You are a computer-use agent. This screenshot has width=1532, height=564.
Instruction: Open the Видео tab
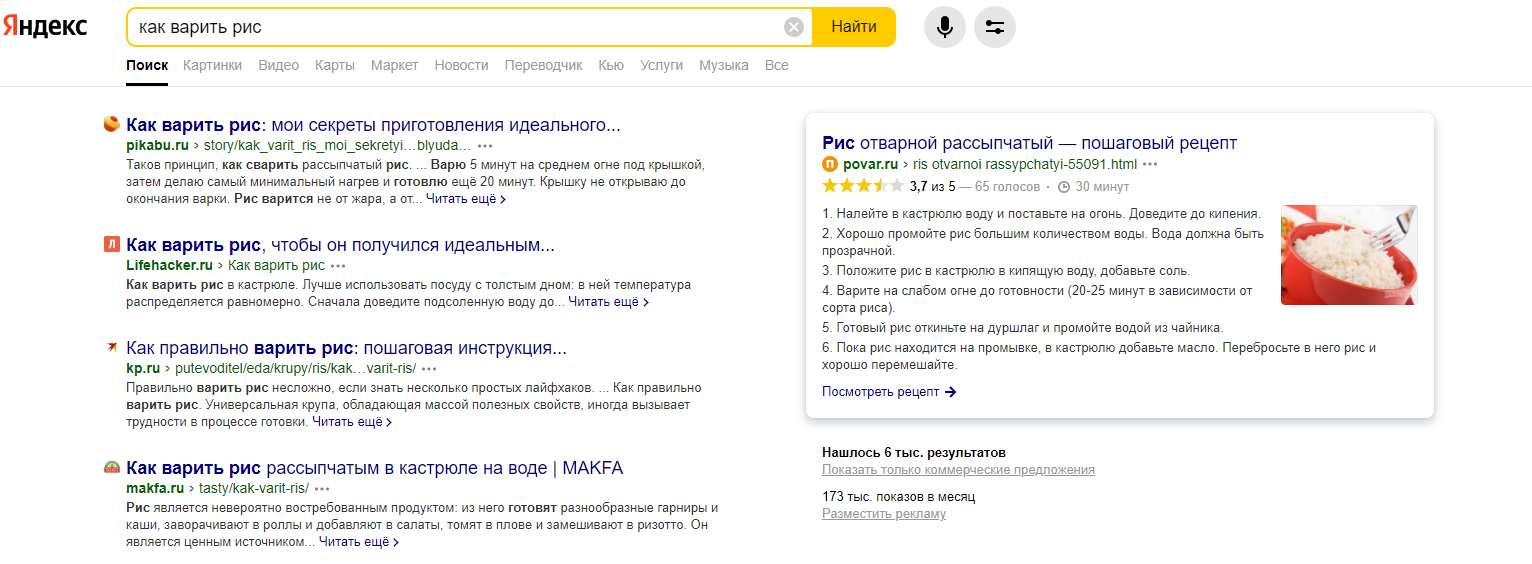pos(278,65)
